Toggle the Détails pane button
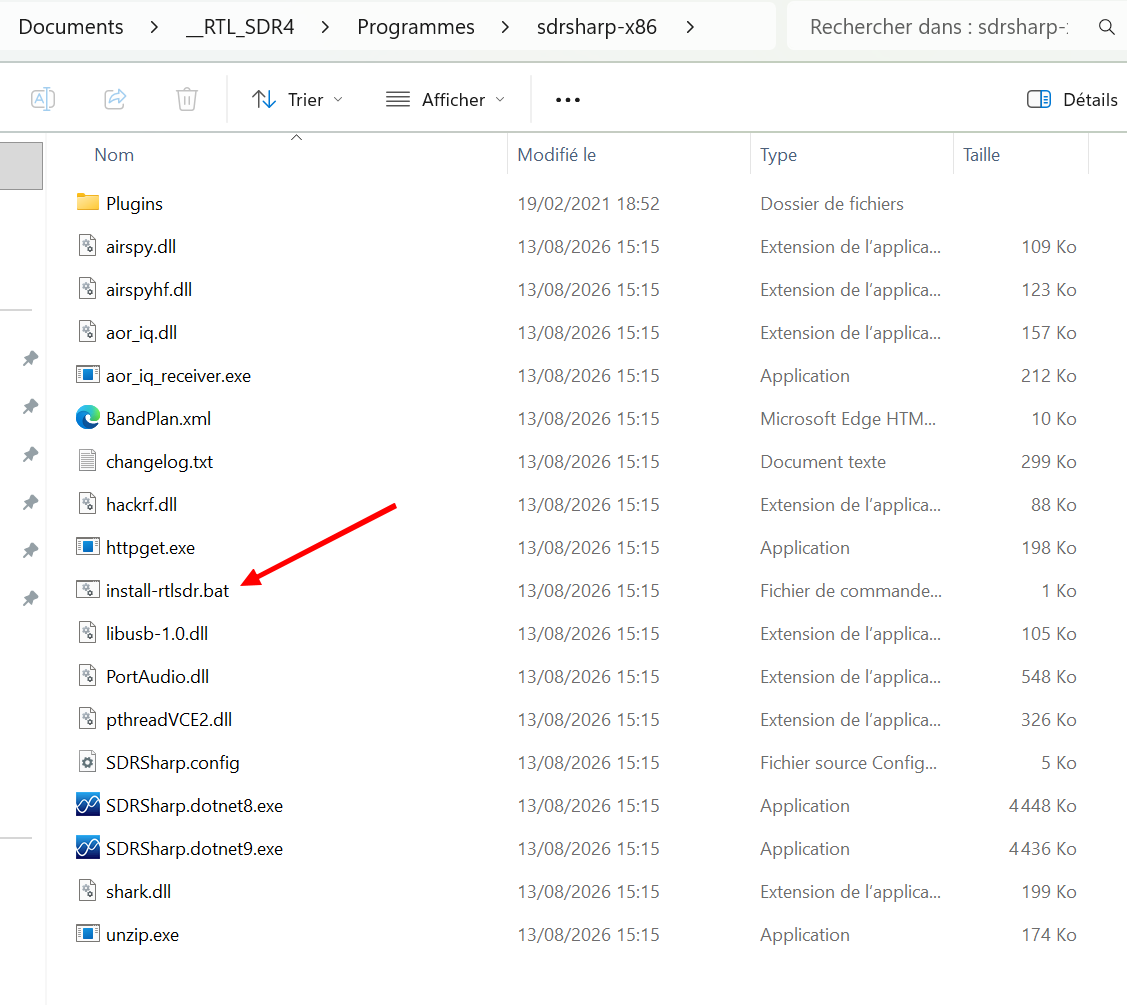Image resolution: width=1127 pixels, height=1005 pixels. (x=1072, y=99)
